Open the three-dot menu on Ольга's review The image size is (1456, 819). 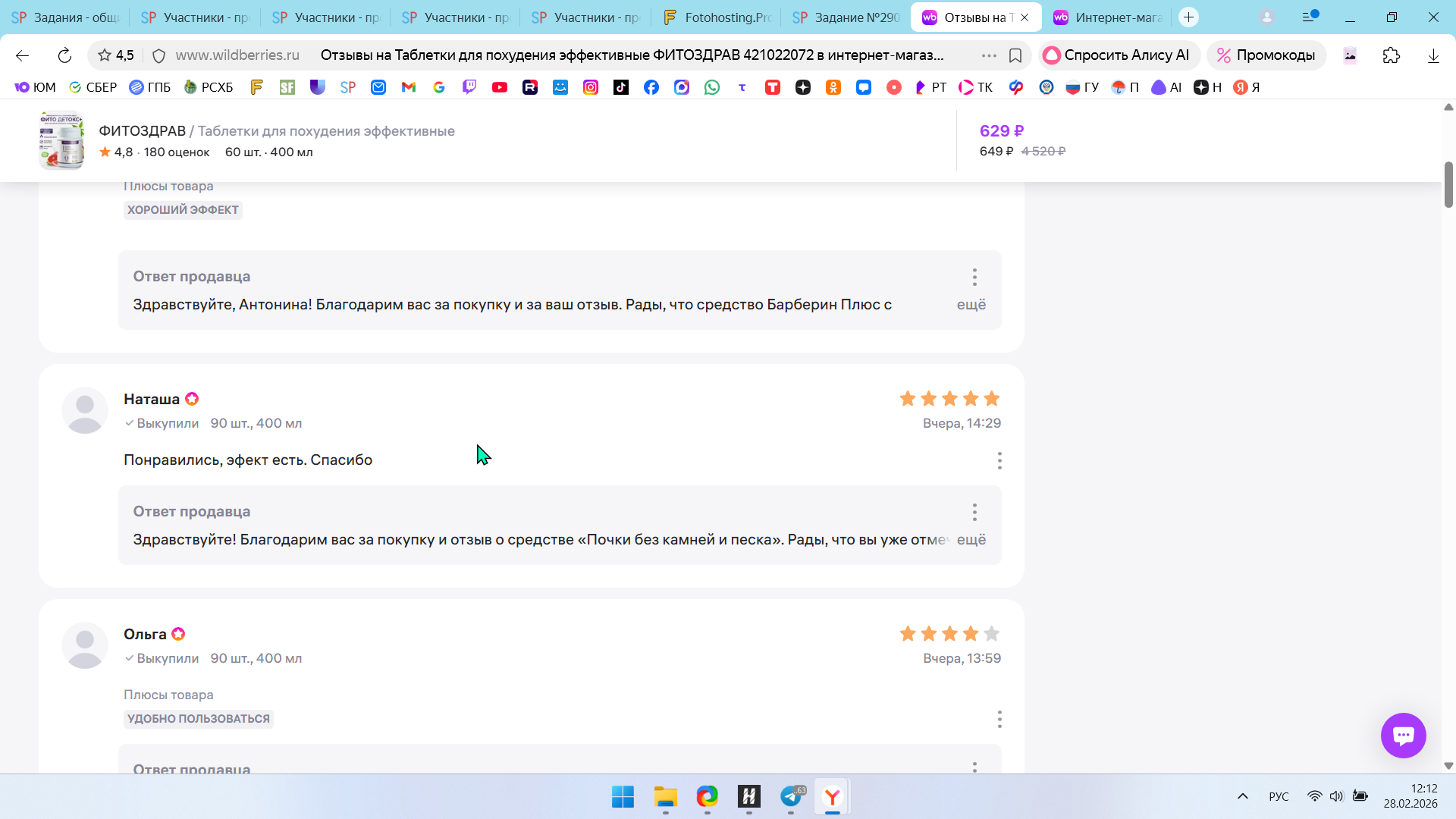point(999,719)
